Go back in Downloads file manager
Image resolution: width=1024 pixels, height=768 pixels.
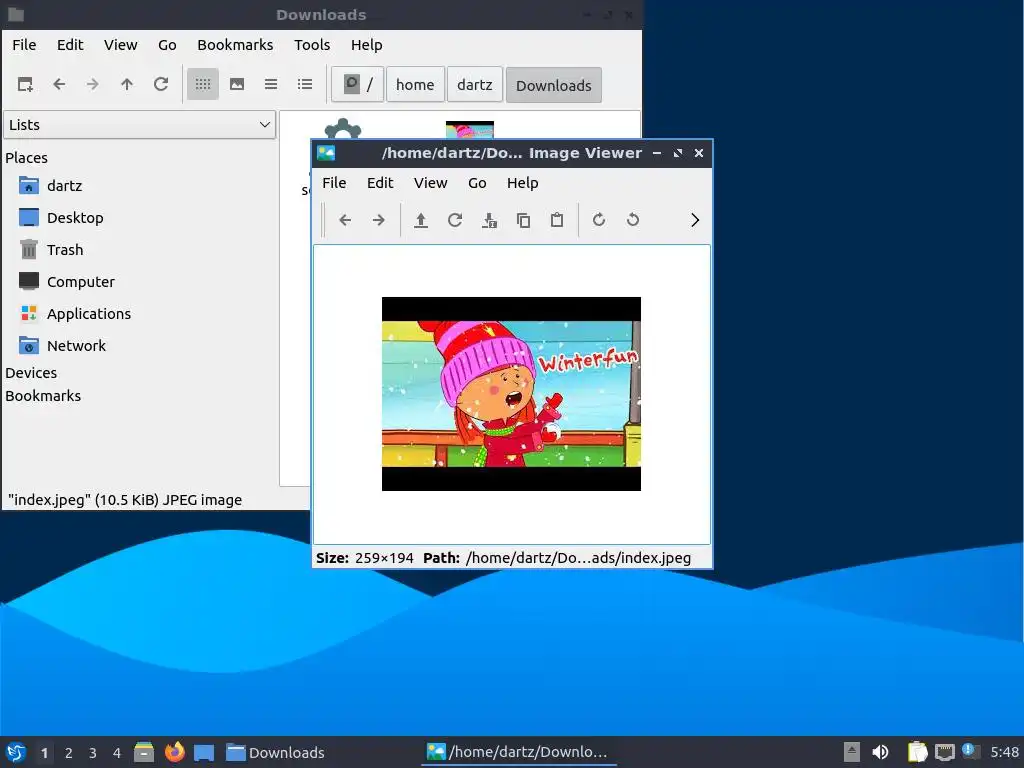pyautogui.click(x=59, y=84)
